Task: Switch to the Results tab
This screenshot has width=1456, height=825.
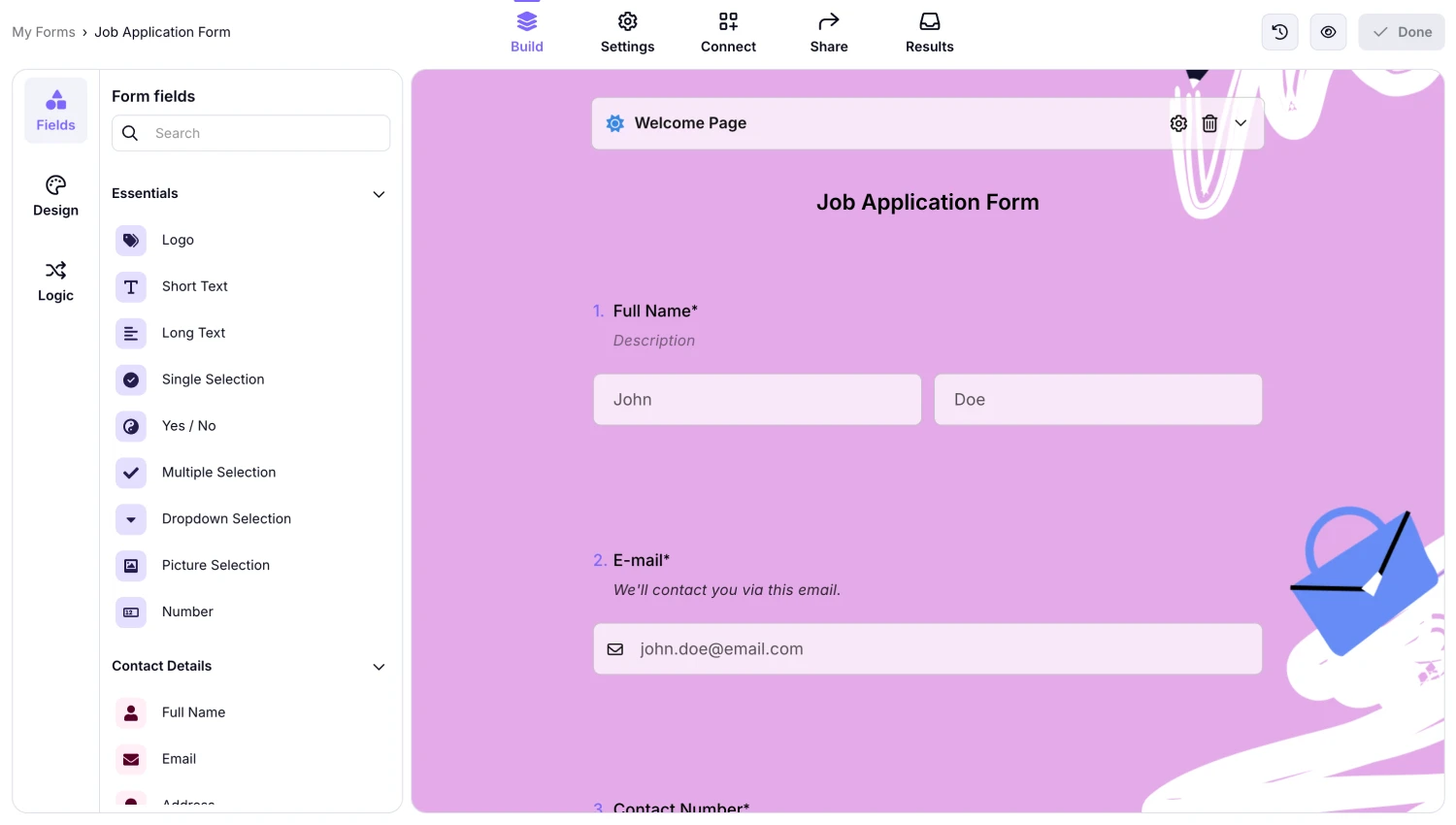Action: [x=929, y=31]
